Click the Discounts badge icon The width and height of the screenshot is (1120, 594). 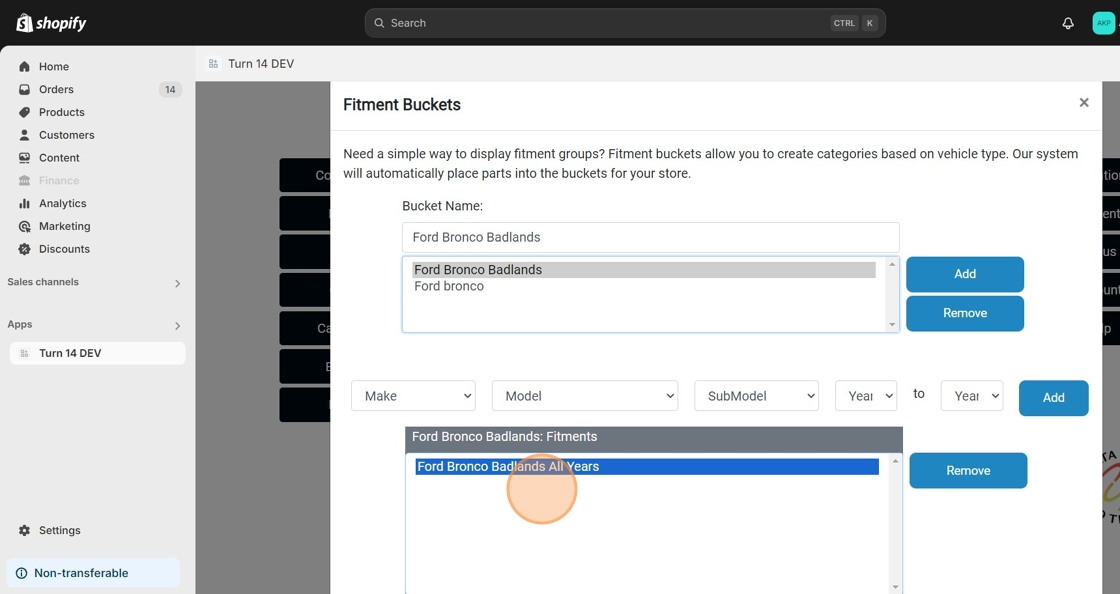[x=24, y=249]
